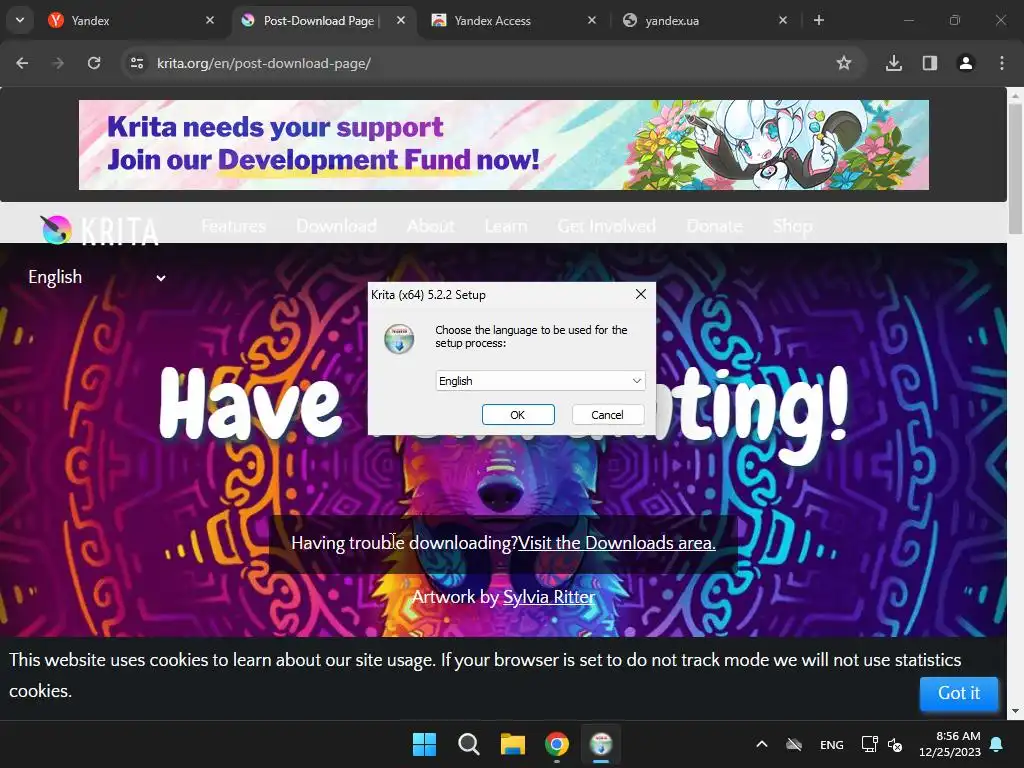
Task: Click the browser forward arrow
Action: coord(58,63)
